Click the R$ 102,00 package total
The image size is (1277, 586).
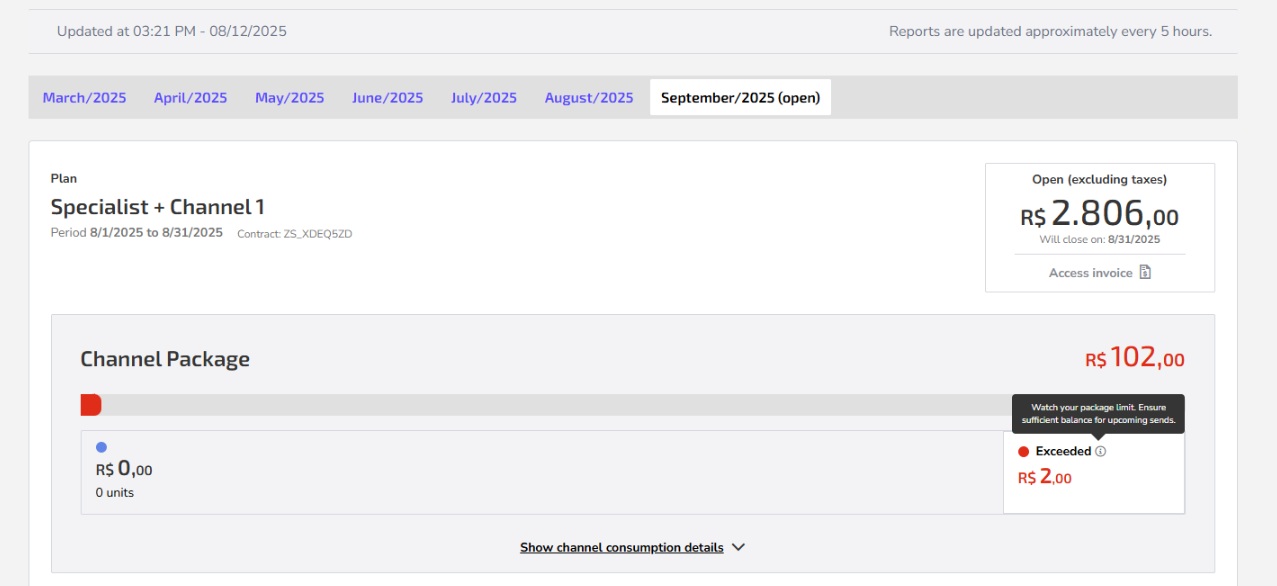pos(1135,357)
